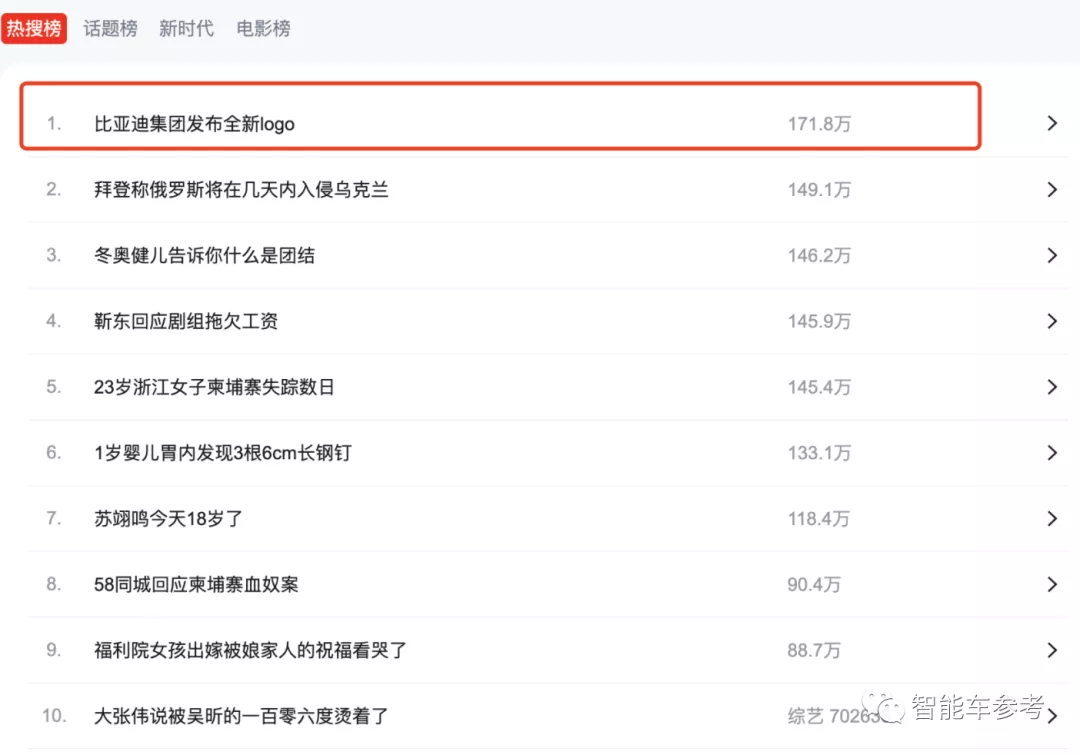Click the arrow beside 1岁婴儿胃内发现3根6cm长钢钉
1080x755 pixels.
(1052, 453)
